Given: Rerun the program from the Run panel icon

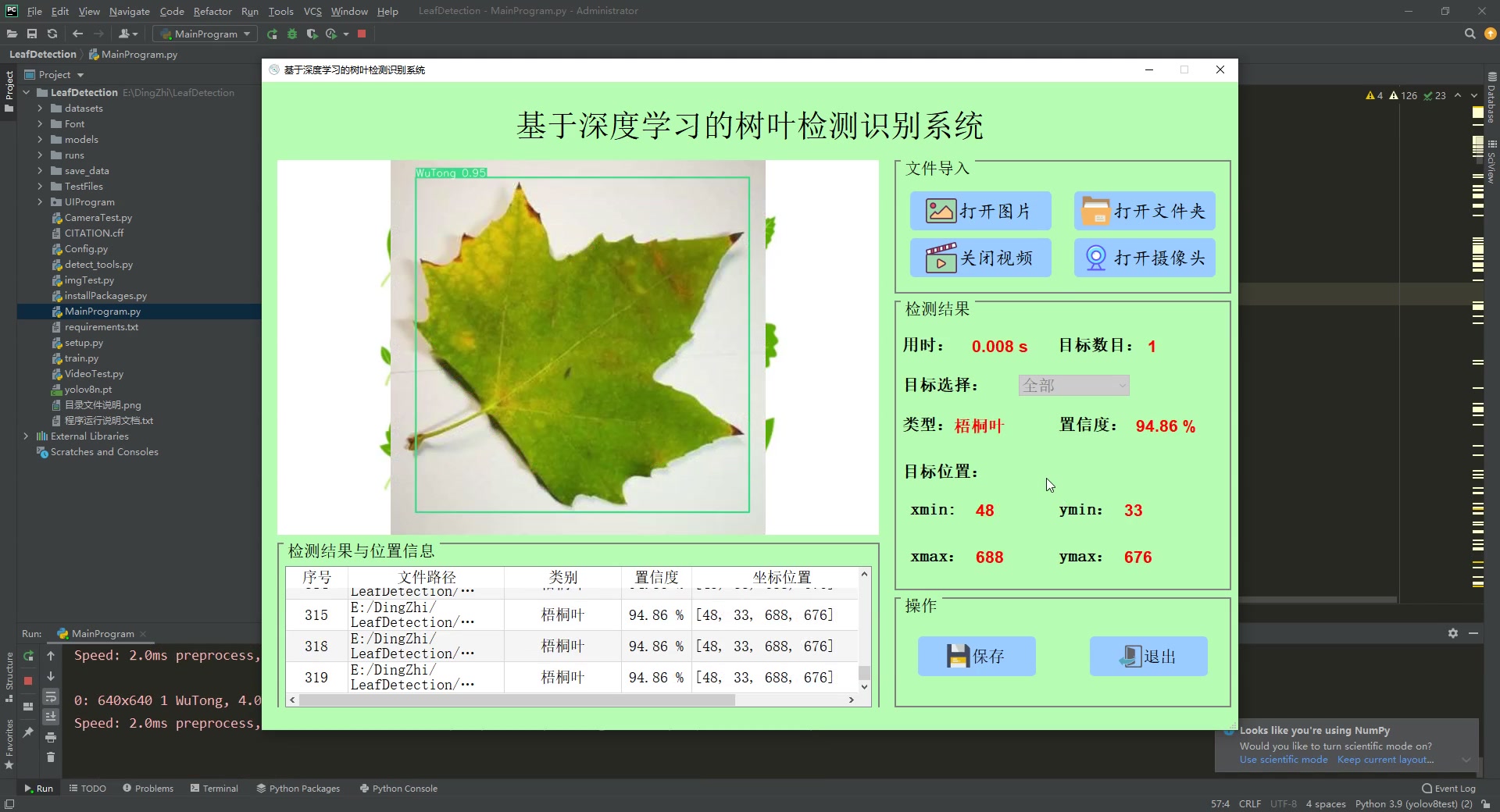Looking at the screenshot, I should (x=28, y=657).
